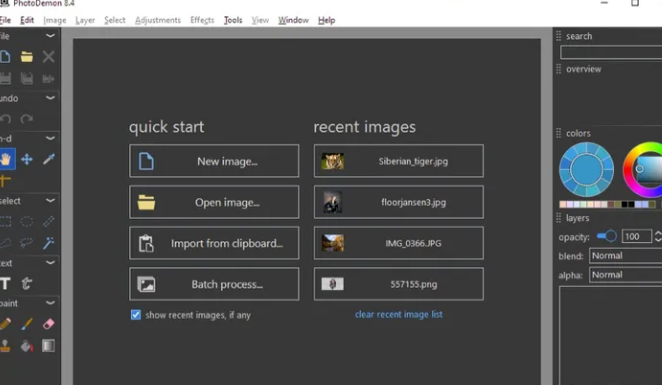Select the Paint bucket fill tool
The height and width of the screenshot is (385, 662).
coord(27,346)
